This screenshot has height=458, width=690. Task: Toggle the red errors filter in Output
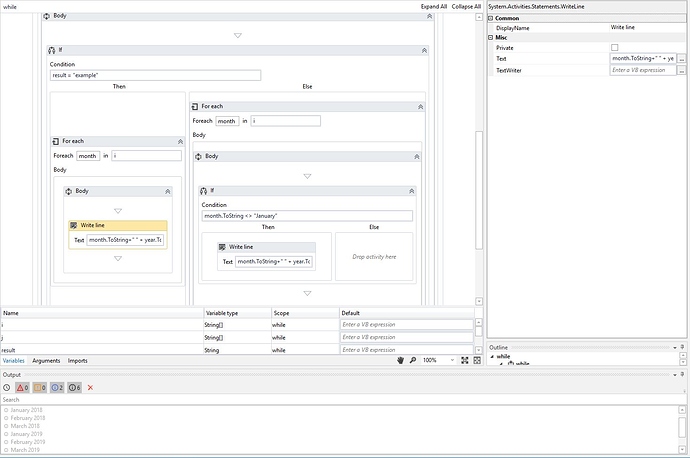[x=22, y=388]
